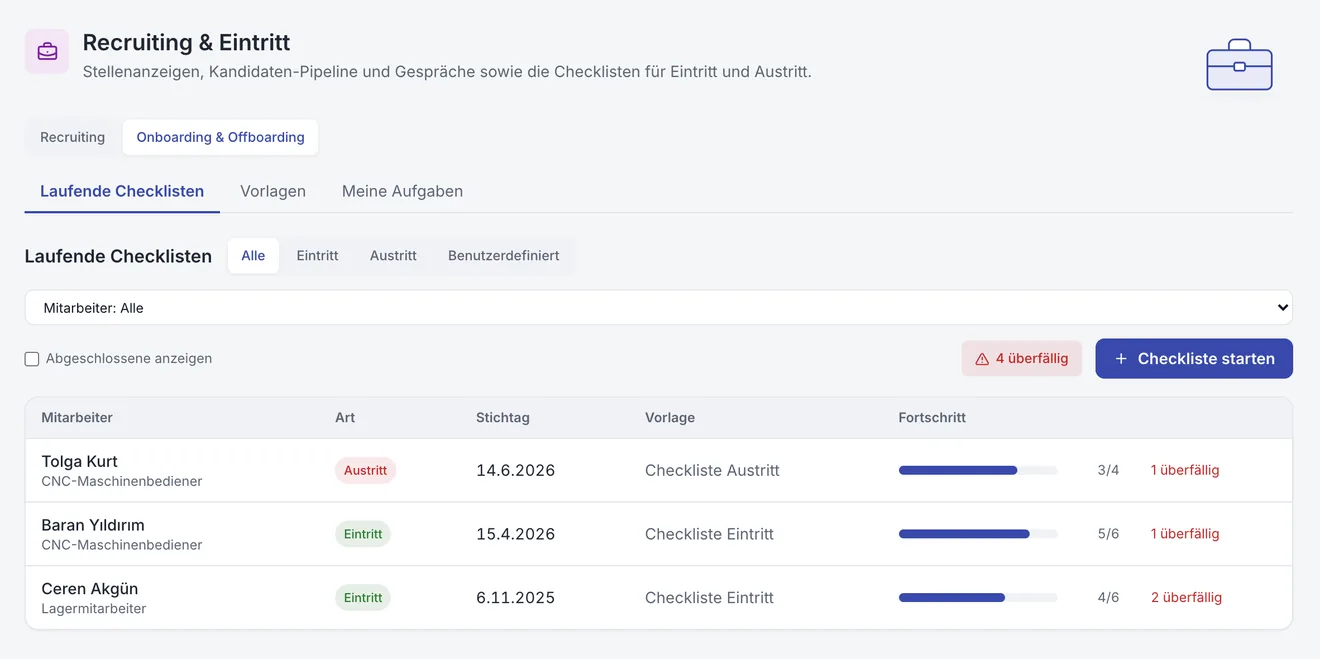Open Tolga Kurt's checklist row
Screen dimensions: 1320x659
point(659,470)
